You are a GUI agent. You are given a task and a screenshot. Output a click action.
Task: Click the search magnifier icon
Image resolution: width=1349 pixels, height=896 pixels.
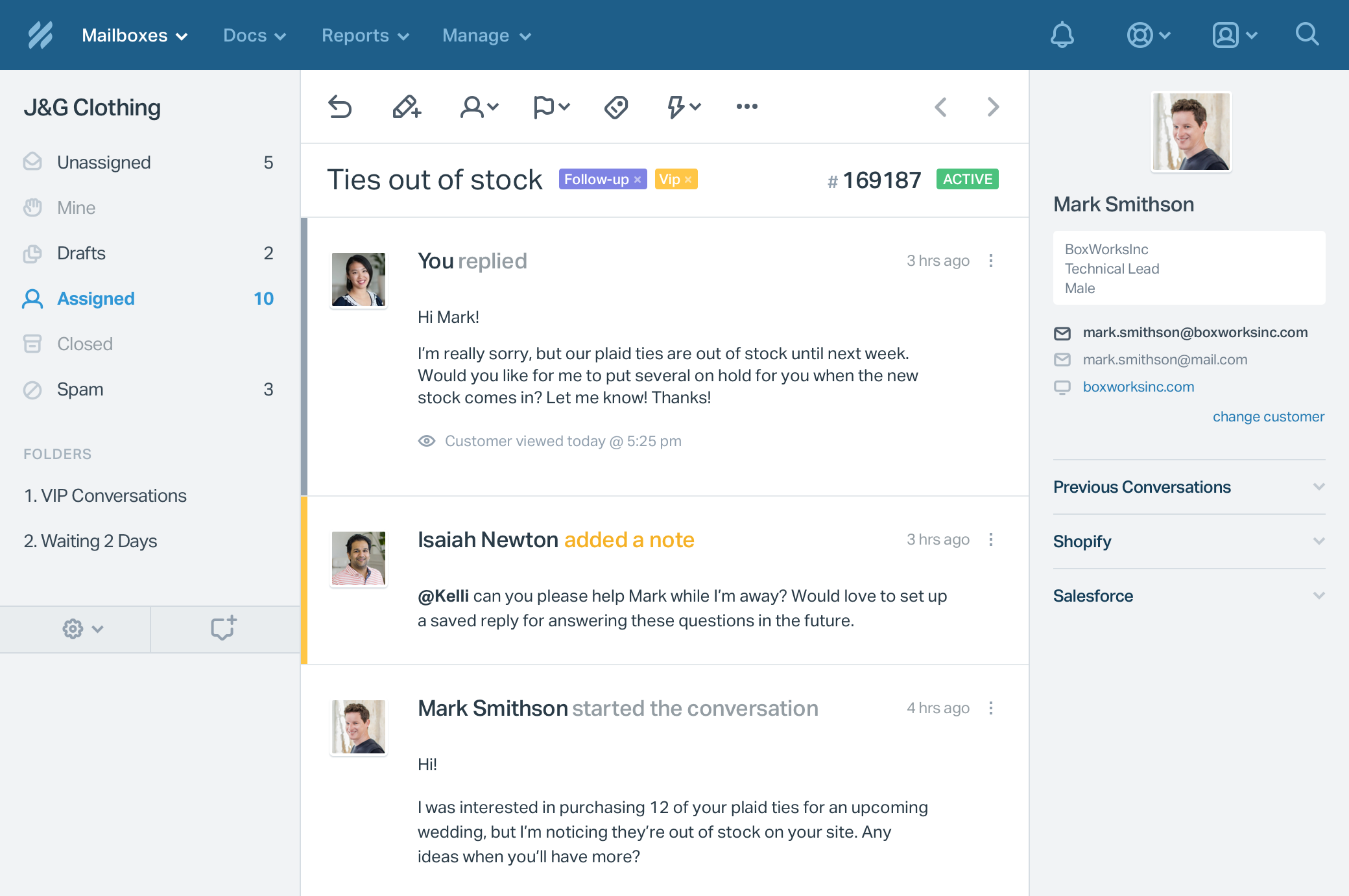[x=1307, y=35]
